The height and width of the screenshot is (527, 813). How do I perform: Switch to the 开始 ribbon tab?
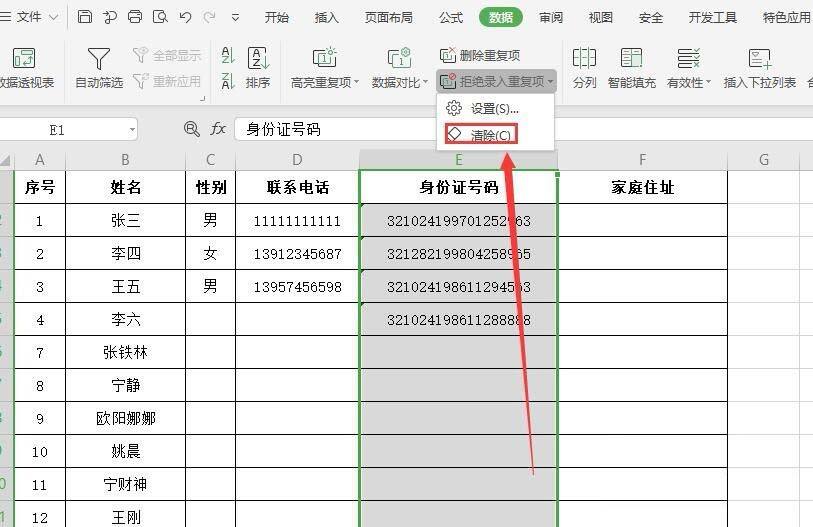[x=276, y=18]
